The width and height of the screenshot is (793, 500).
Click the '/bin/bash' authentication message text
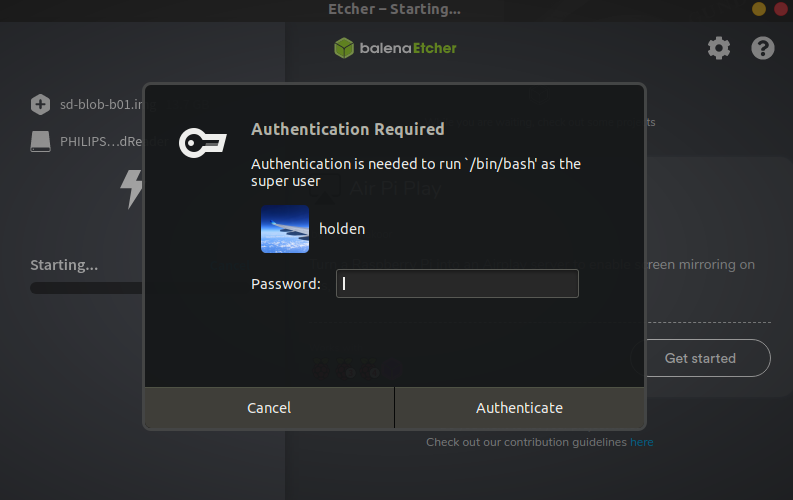click(x=416, y=172)
